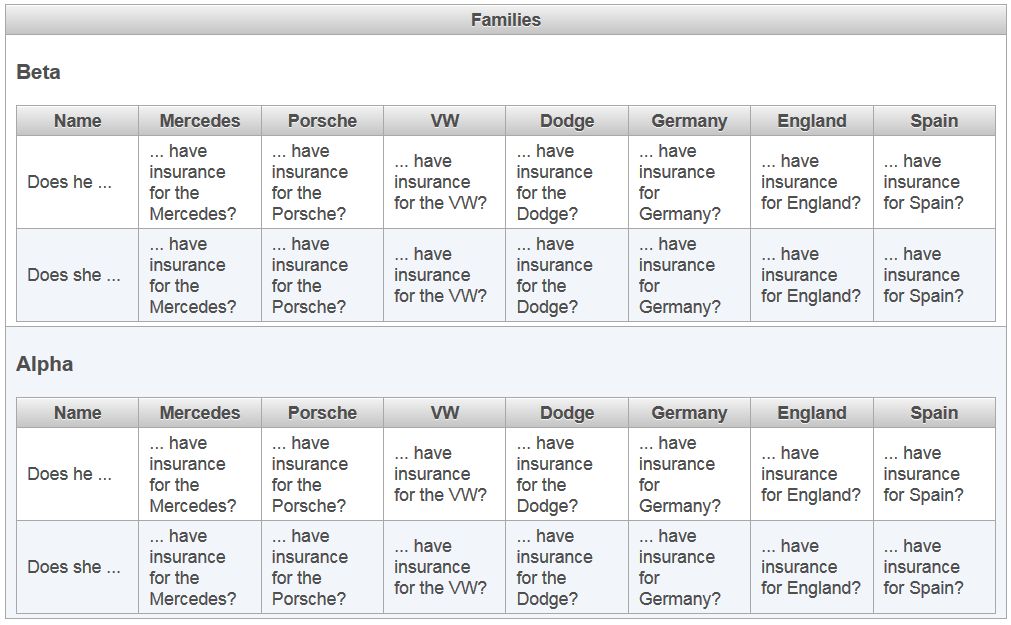Click England column header in Alpha table
The image size is (1011, 625).
pos(811,413)
